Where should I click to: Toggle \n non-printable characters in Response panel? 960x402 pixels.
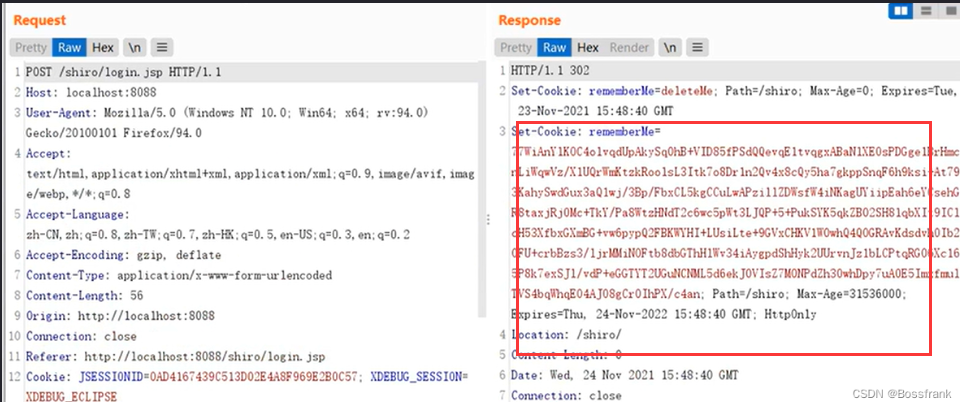[671, 47]
